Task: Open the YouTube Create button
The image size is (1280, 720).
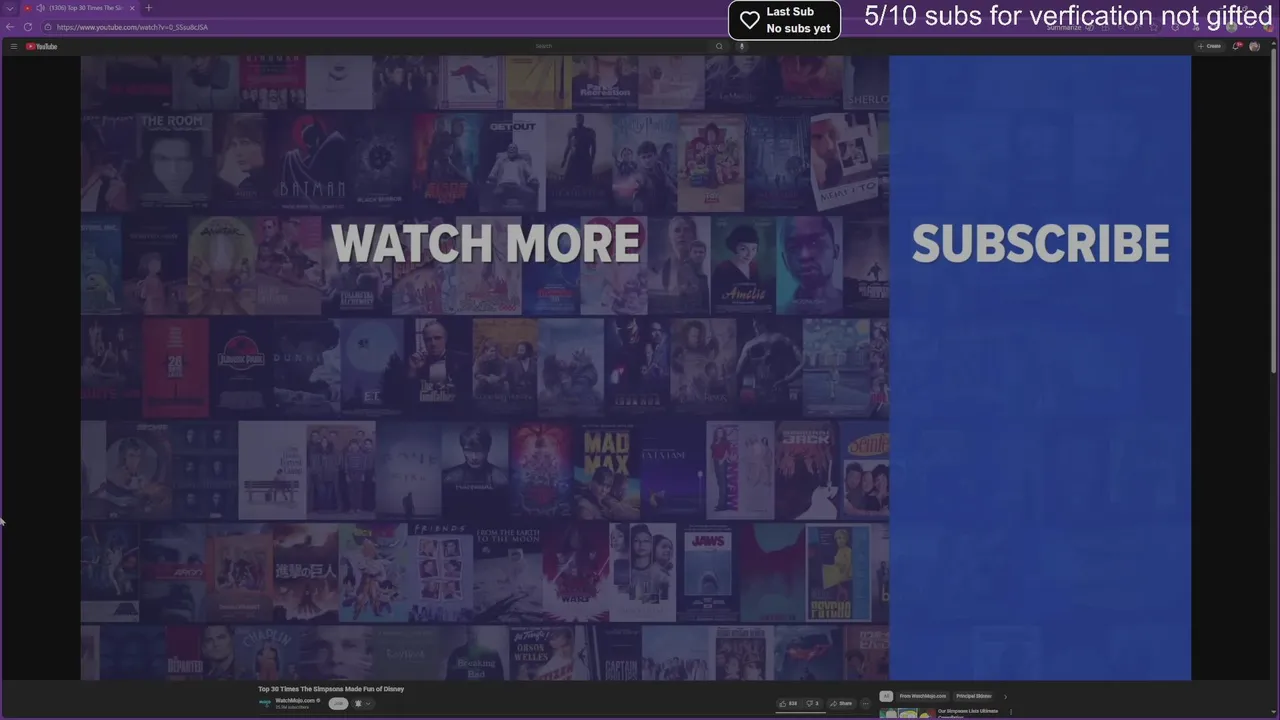Action: pos(1209,46)
